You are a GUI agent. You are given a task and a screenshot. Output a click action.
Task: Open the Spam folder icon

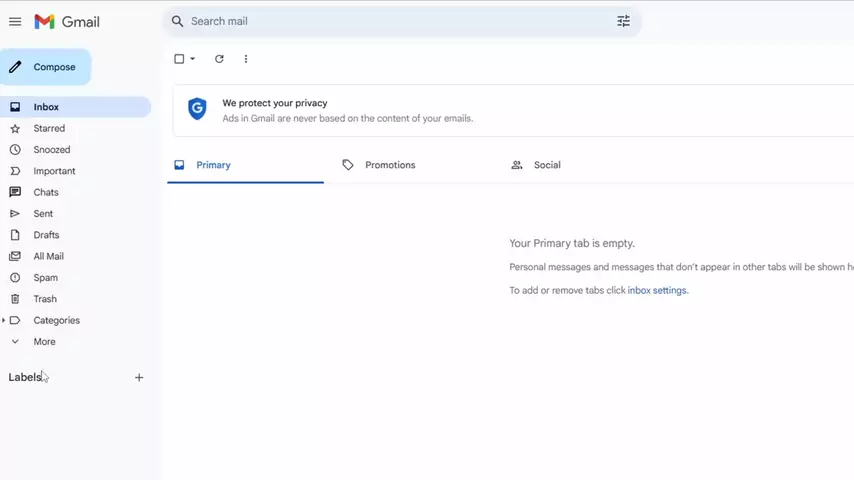coord(15,278)
